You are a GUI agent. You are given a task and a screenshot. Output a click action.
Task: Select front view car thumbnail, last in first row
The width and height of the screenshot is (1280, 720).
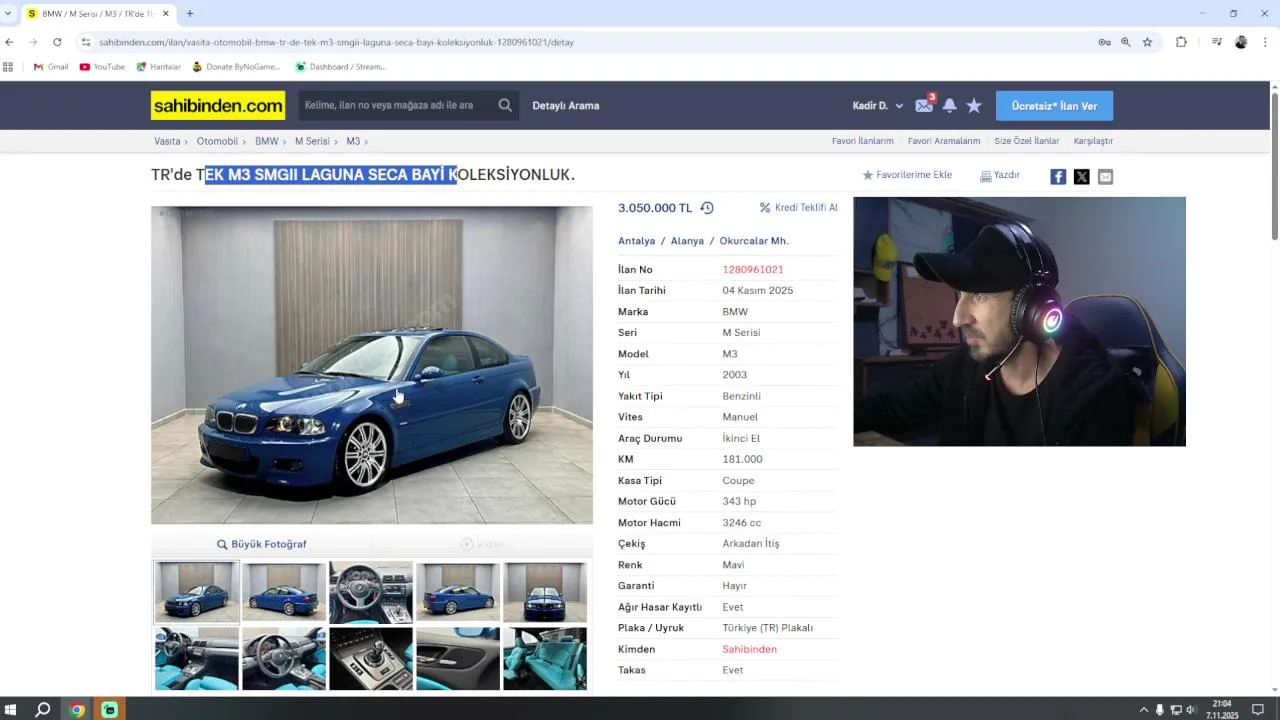(545, 592)
